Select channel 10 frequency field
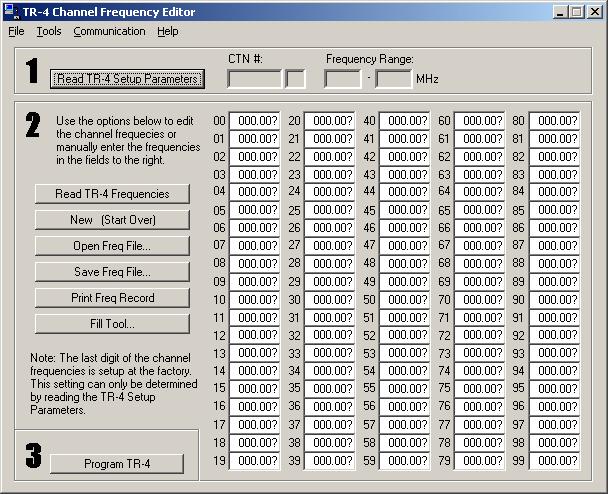The width and height of the screenshot is (608, 494). pos(254,299)
